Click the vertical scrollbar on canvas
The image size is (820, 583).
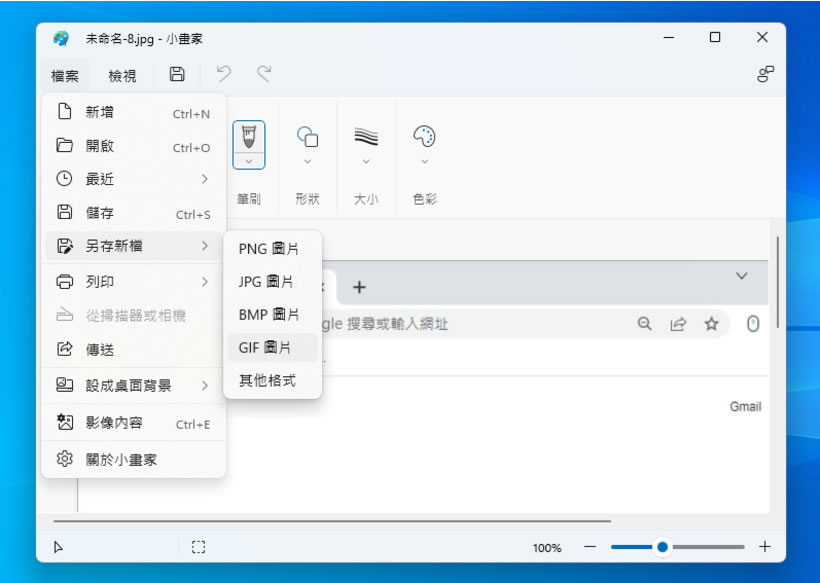tap(777, 280)
